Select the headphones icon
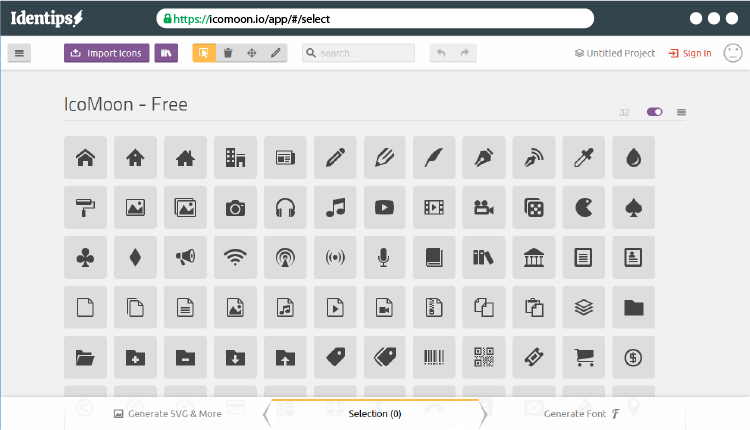This screenshot has width=750, height=430. coord(285,208)
